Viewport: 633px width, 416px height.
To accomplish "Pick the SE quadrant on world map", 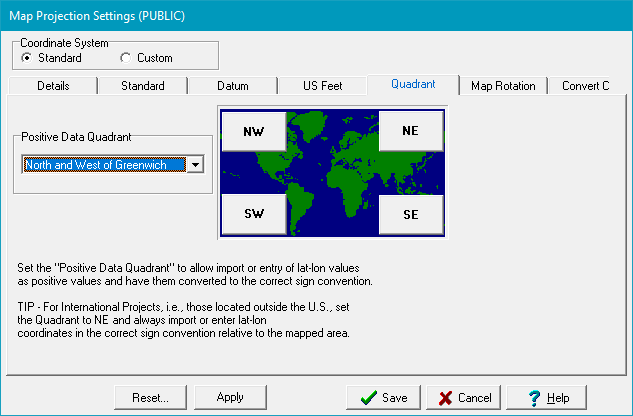I will 411,213.
